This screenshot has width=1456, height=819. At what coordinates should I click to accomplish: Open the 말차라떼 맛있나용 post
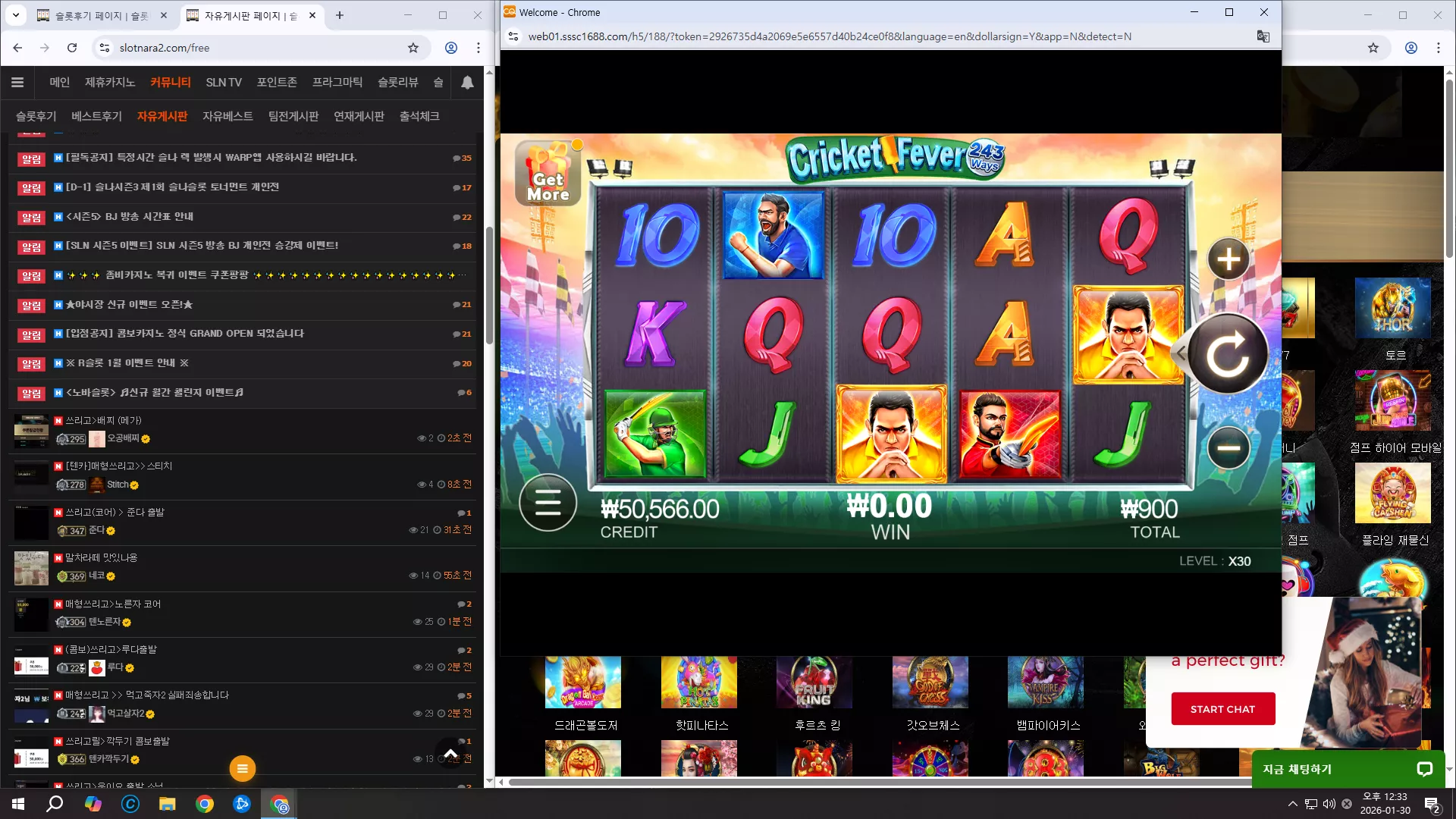click(x=101, y=557)
